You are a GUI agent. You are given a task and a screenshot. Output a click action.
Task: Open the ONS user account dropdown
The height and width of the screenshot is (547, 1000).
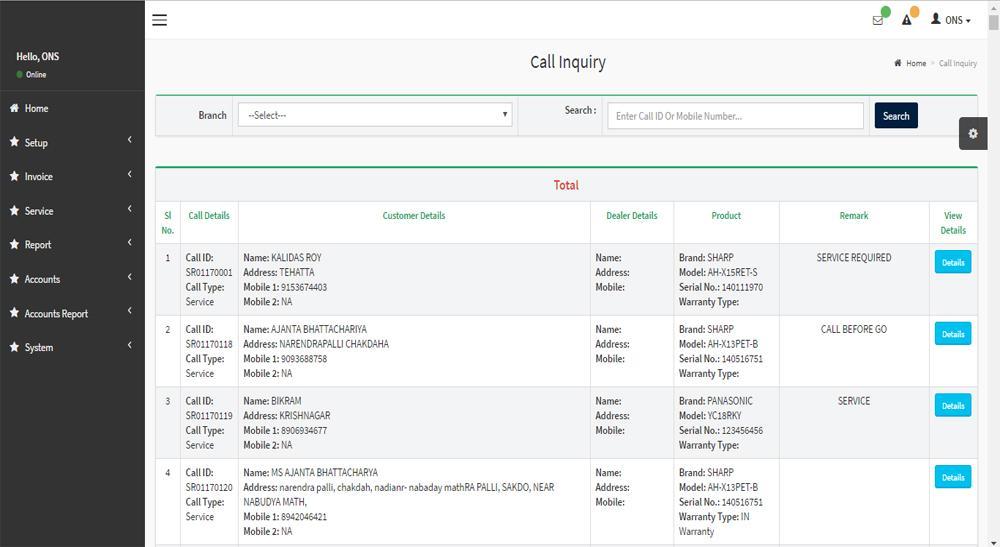point(950,20)
